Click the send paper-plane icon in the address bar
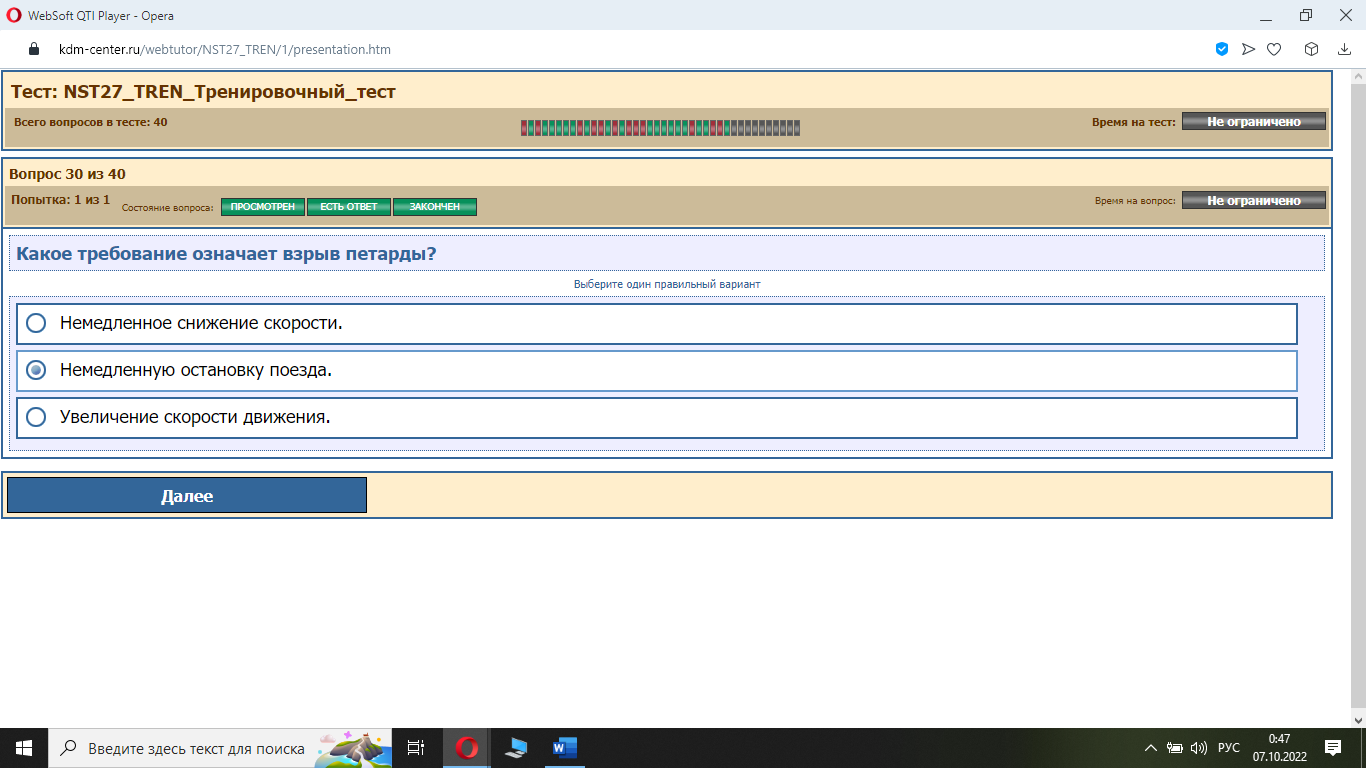 click(x=1248, y=49)
